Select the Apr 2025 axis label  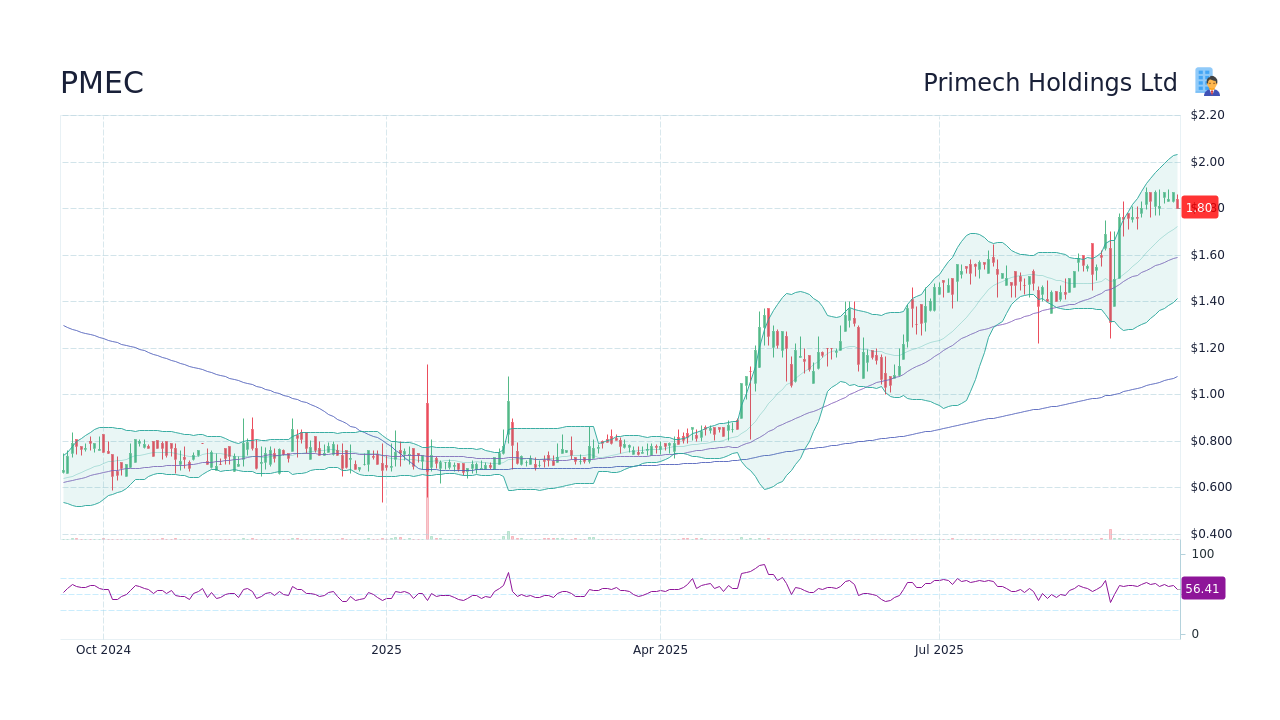point(659,649)
